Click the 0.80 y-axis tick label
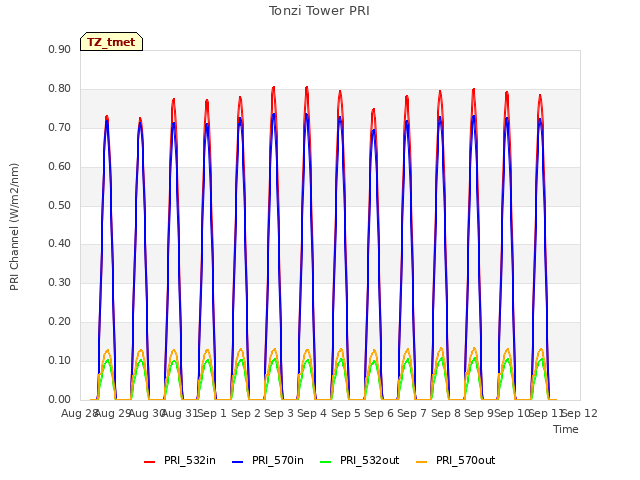640x480 pixels. tap(60, 89)
